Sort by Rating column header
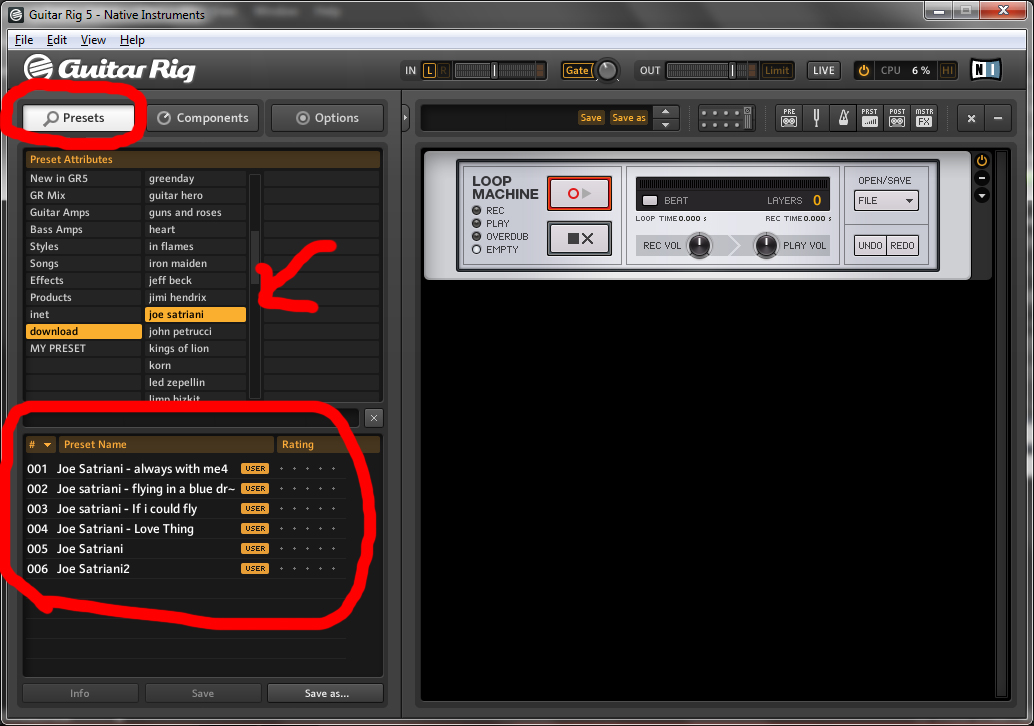 click(x=328, y=444)
